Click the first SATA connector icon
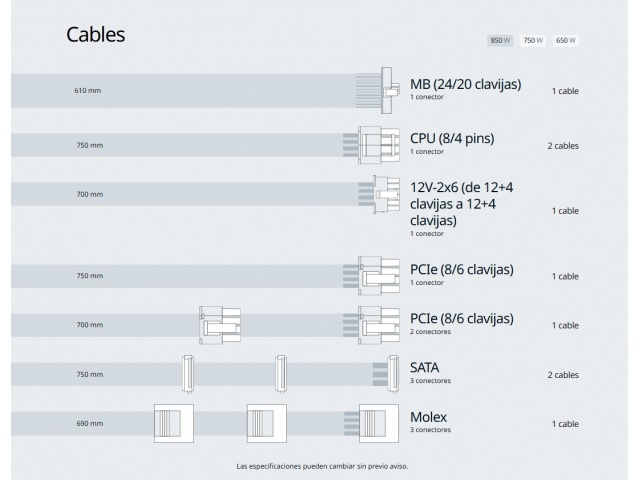 tap(186, 374)
